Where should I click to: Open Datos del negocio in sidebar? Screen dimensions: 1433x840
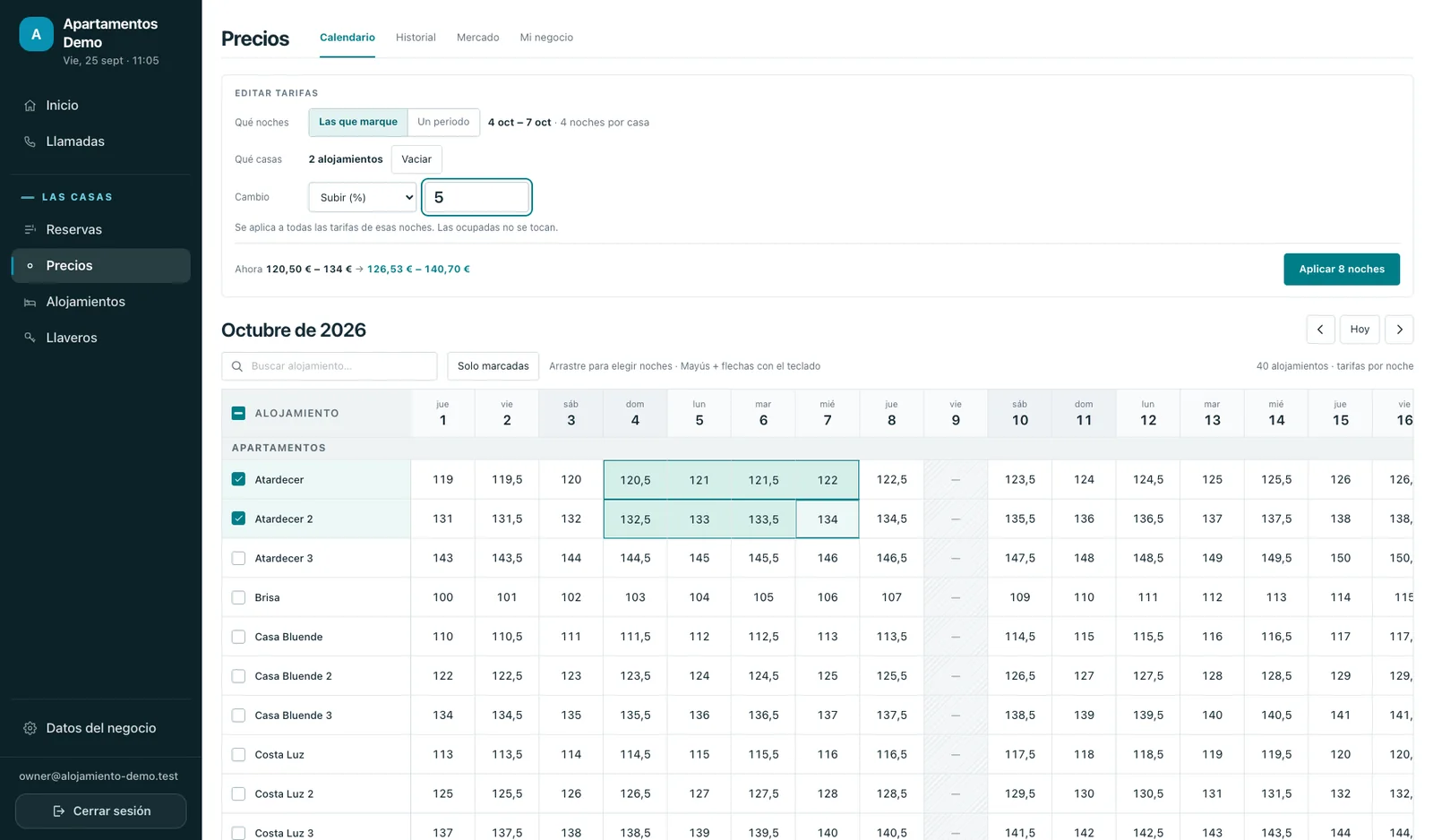coord(101,728)
